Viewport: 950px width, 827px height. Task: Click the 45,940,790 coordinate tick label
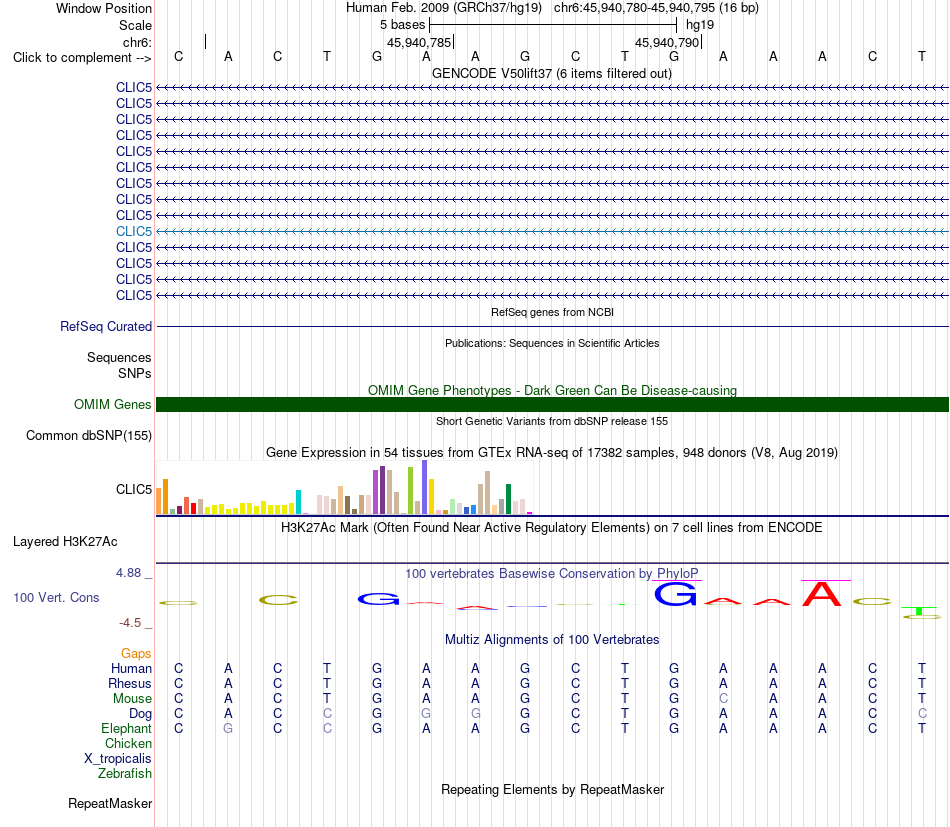pos(667,42)
